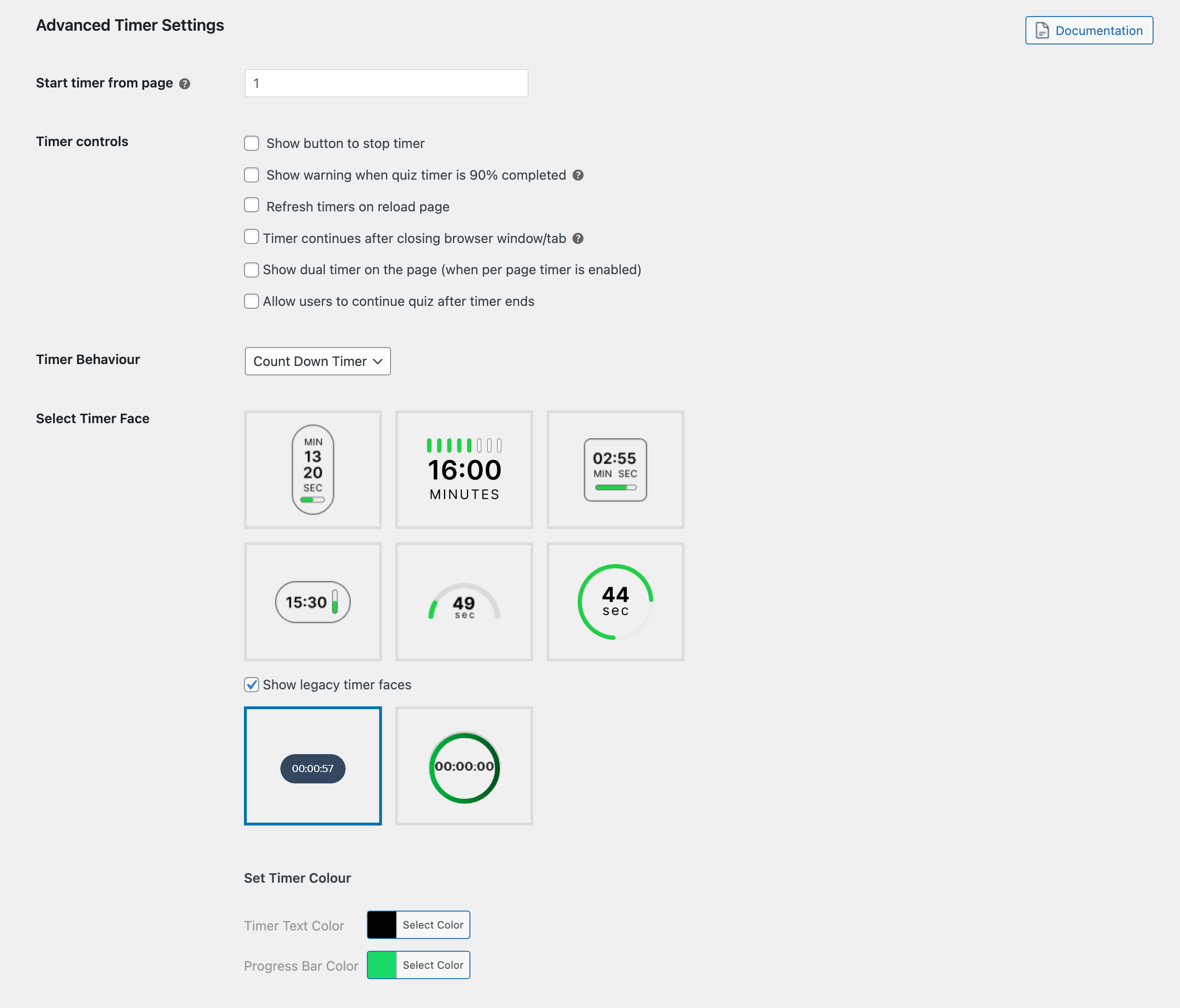This screenshot has width=1180, height=1008.
Task: Select the analog watch timer face
Action: [463, 601]
